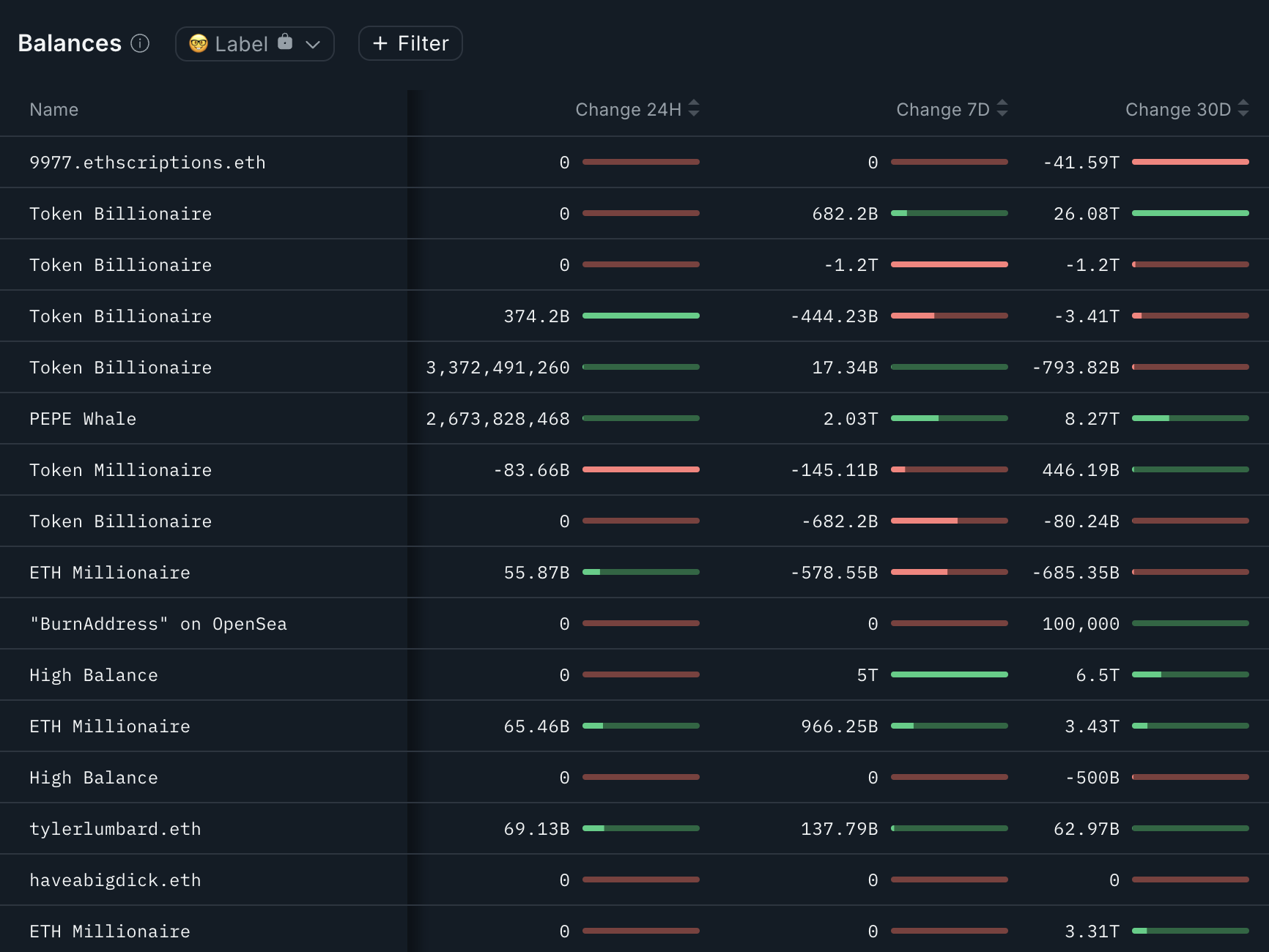This screenshot has width=1269, height=952.
Task: Click the 5T value in High Balance row
Action: [x=867, y=675]
